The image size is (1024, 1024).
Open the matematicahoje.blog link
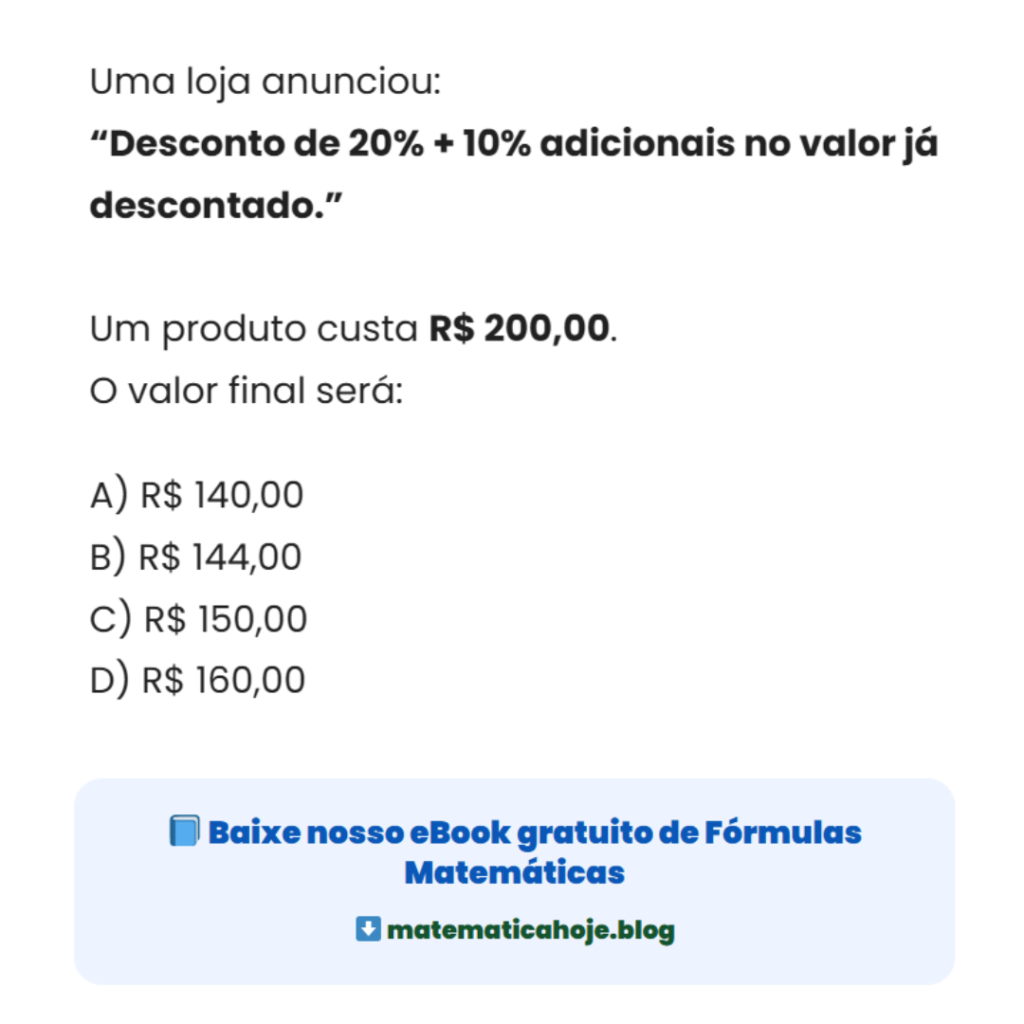530,931
